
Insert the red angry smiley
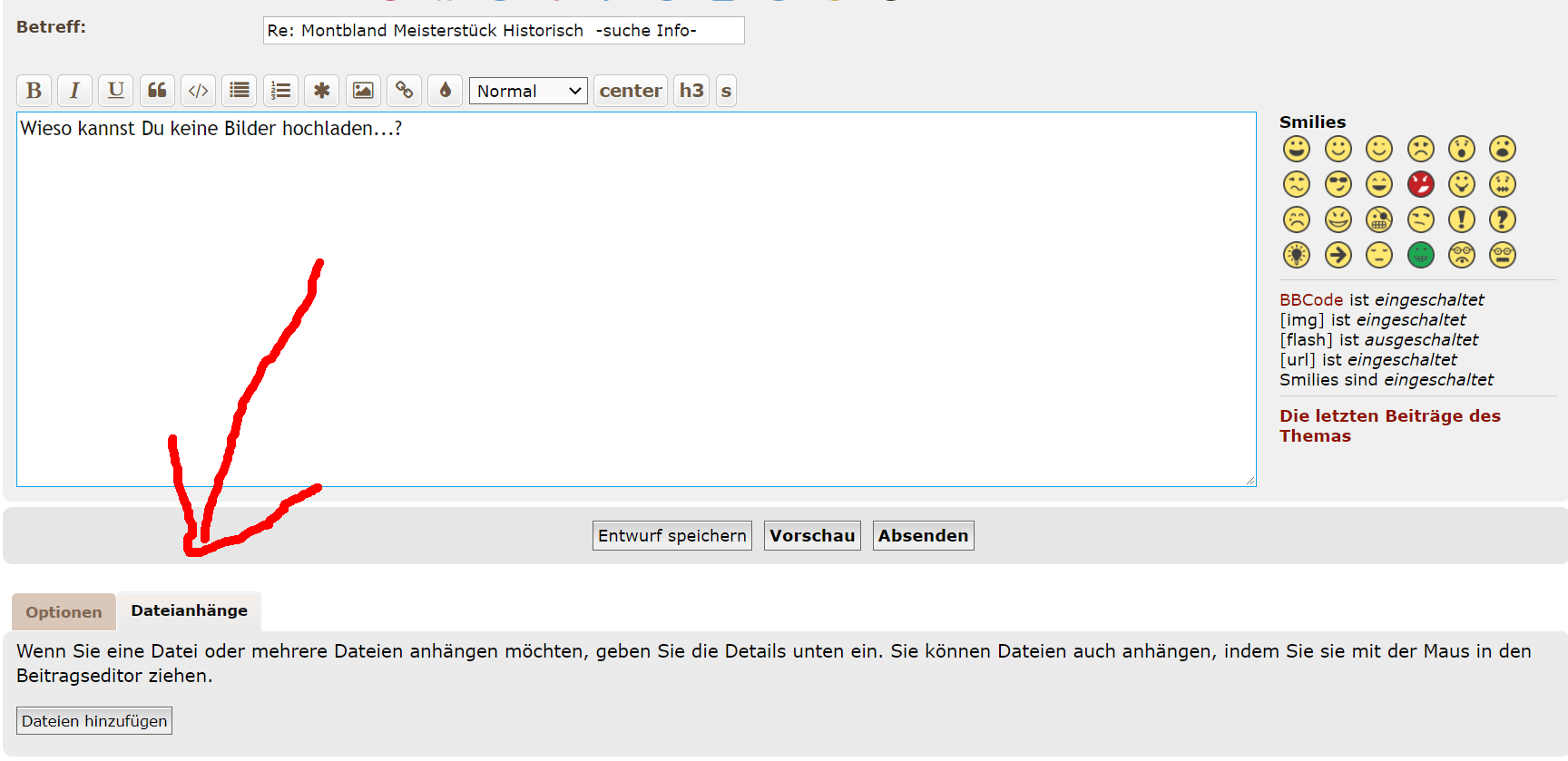pos(1421,184)
